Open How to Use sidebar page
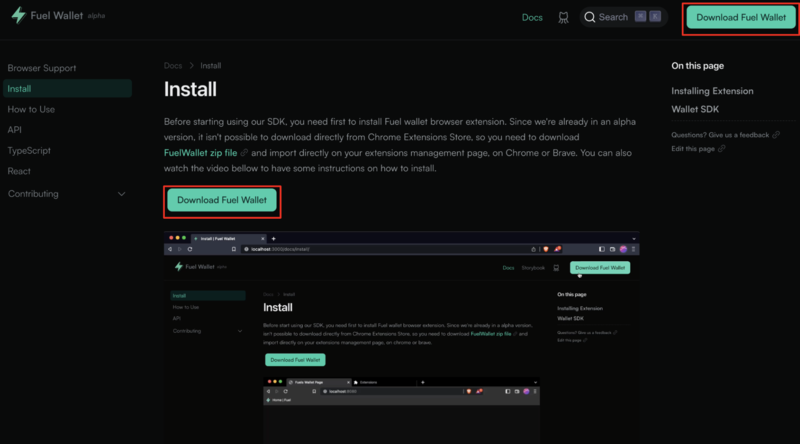The image size is (800, 444). [31, 109]
